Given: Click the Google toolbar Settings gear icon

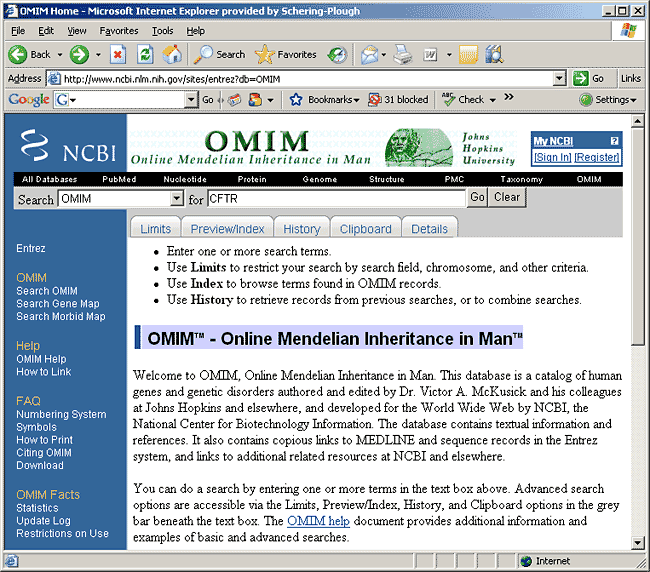Looking at the screenshot, I should pyautogui.click(x=586, y=99).
